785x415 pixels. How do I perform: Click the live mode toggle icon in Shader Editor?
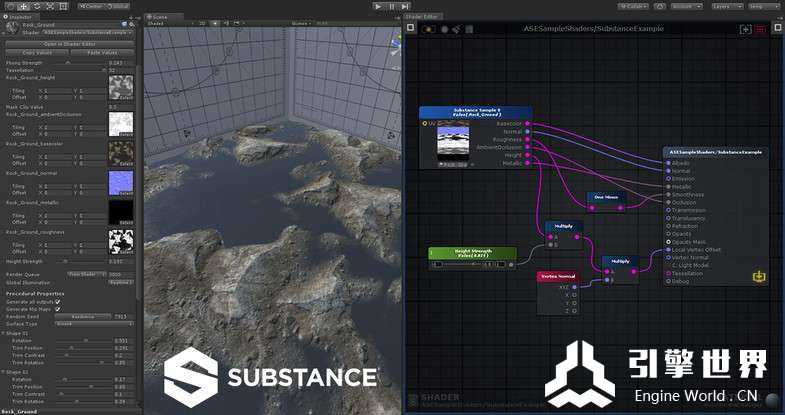(x=428, y=30)
